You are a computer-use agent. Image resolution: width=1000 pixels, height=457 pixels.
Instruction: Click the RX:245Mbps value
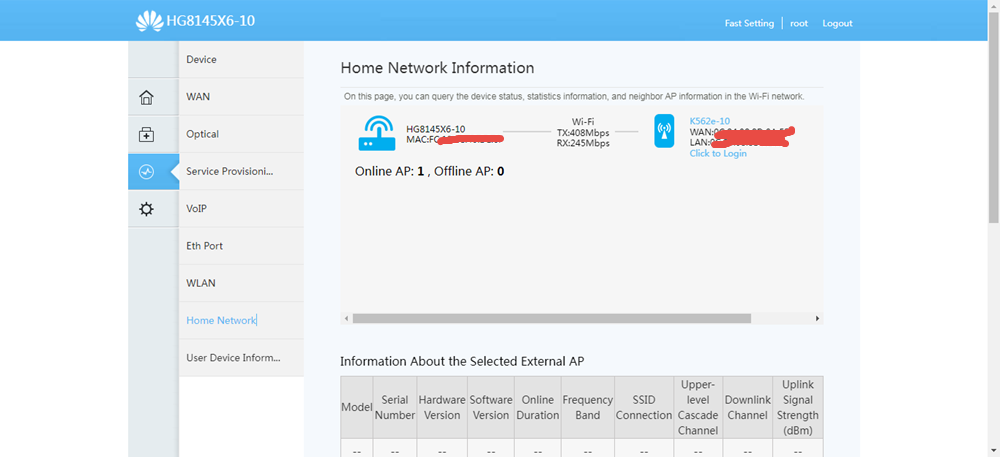[583, 143]
